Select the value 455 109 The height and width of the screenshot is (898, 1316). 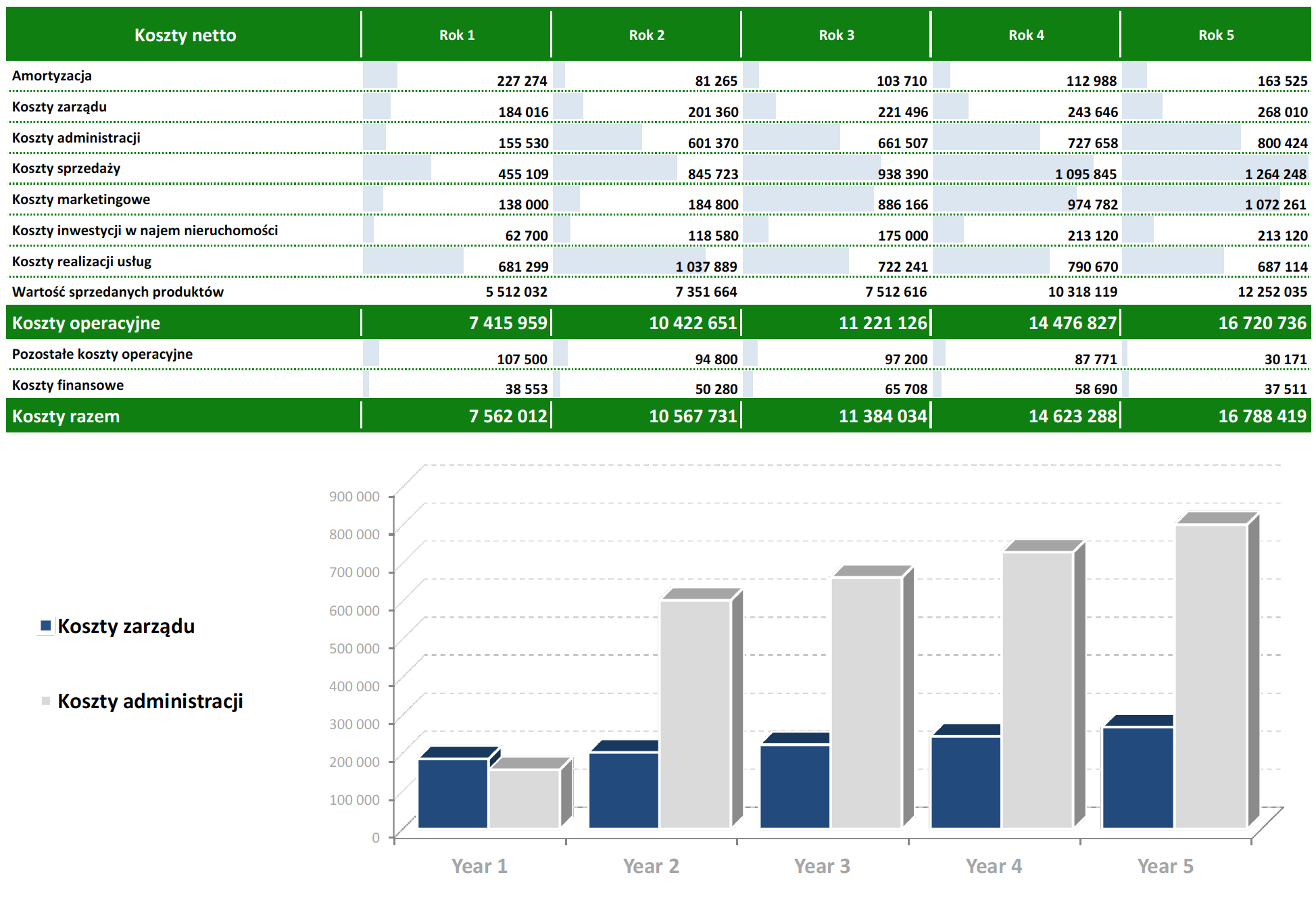coord(523,174)
